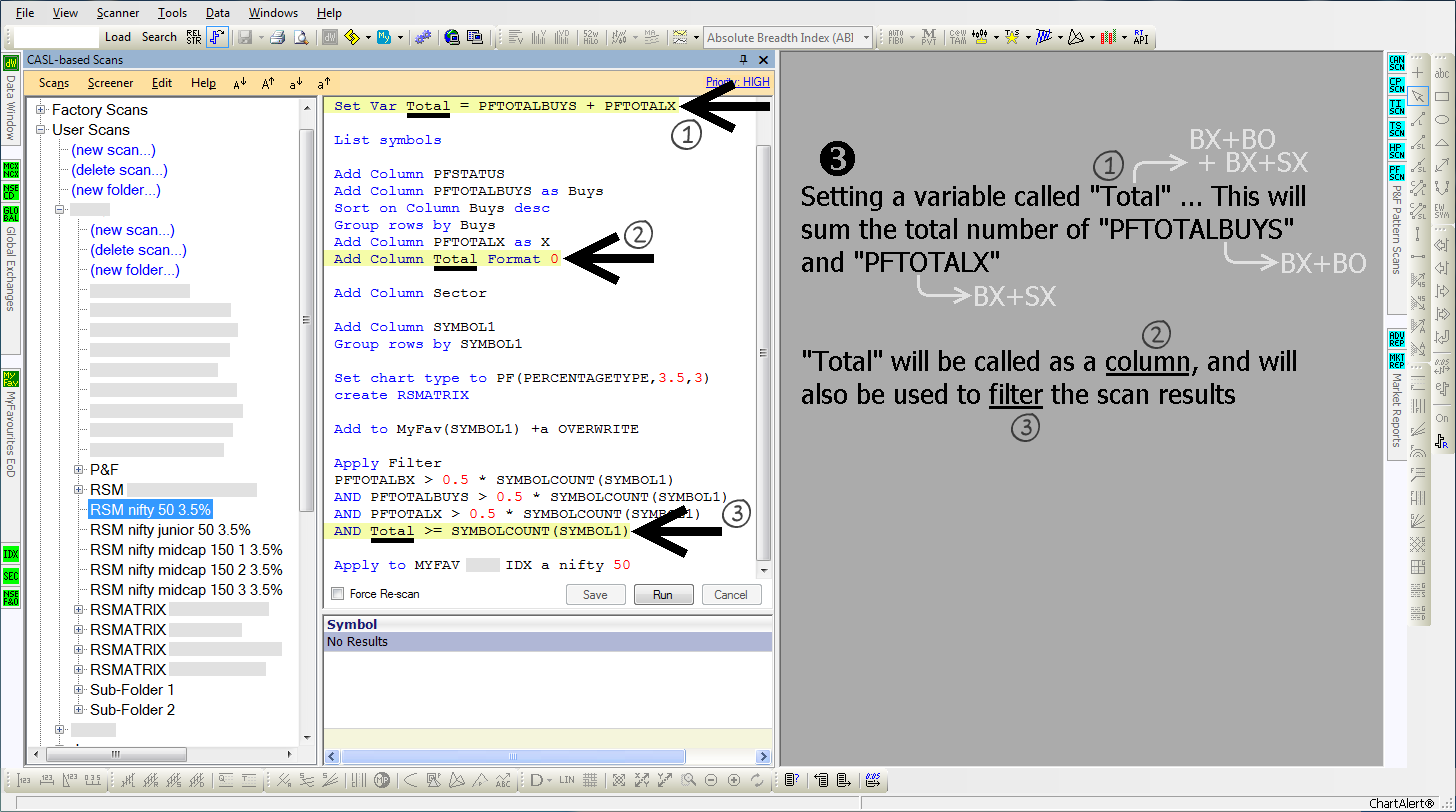Click the Priority: HIGH link
Image resolution: width=1456 pixels, height=812 pixels.
738,82
